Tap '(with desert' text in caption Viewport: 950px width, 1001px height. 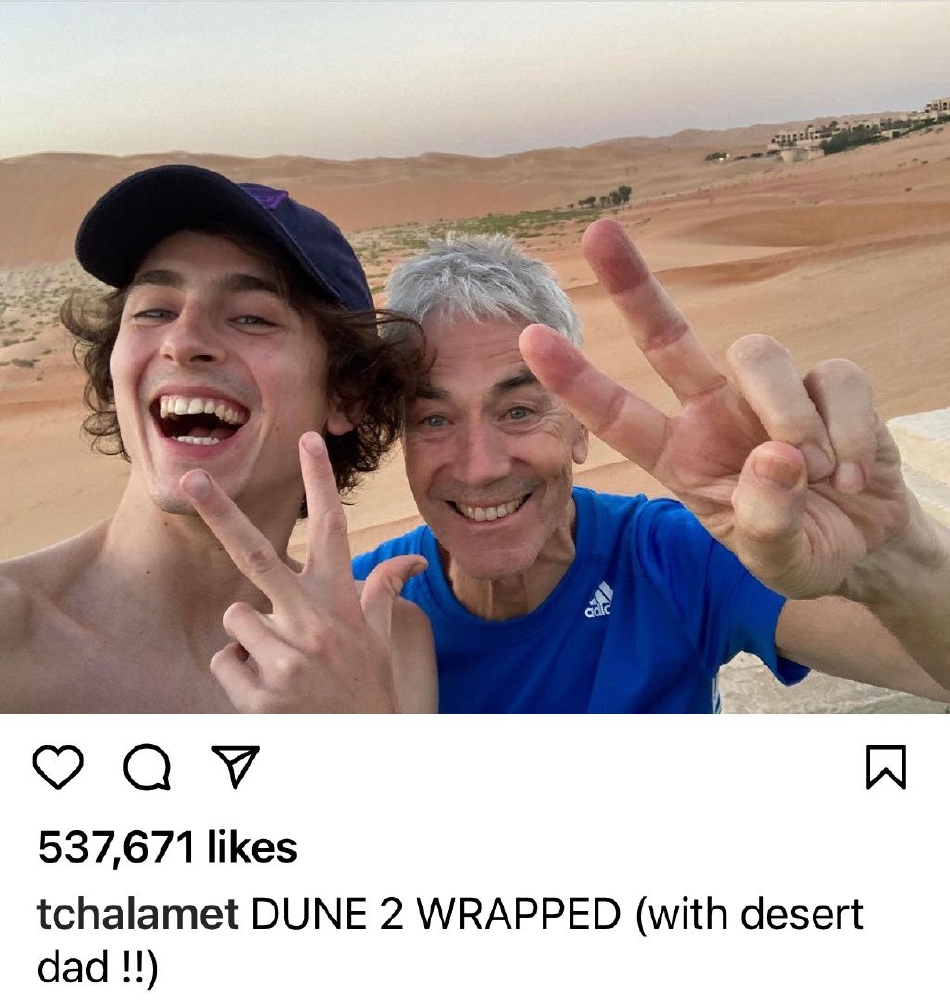[748, 914]
